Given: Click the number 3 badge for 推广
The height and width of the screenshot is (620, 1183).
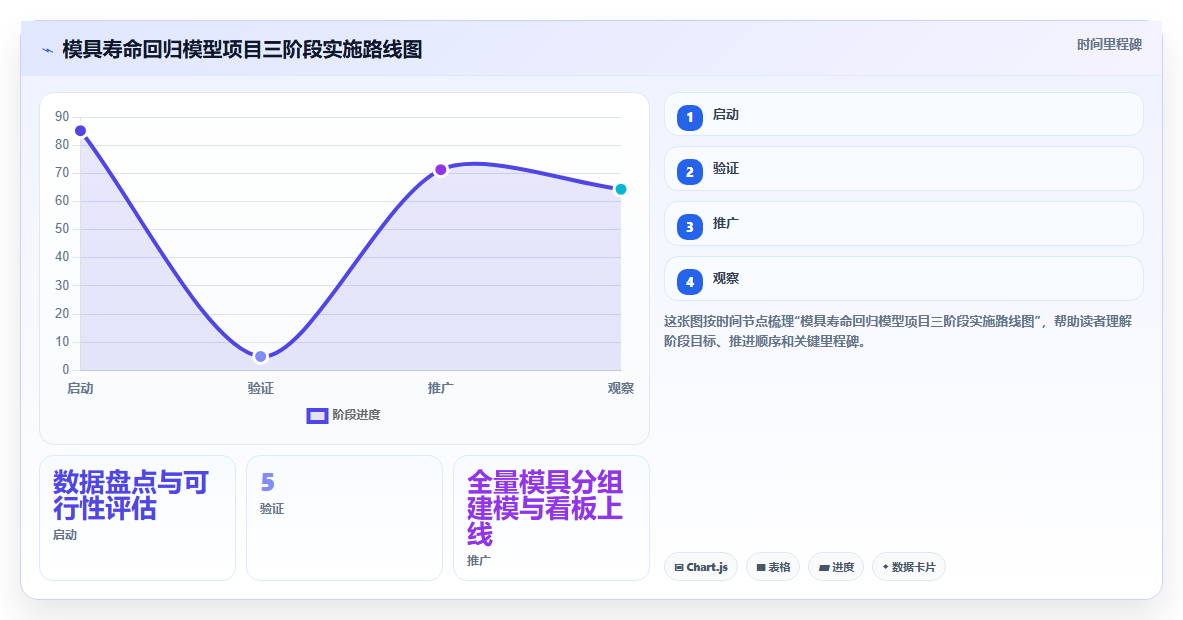Looking at the screenshot, I should (690, 227).
